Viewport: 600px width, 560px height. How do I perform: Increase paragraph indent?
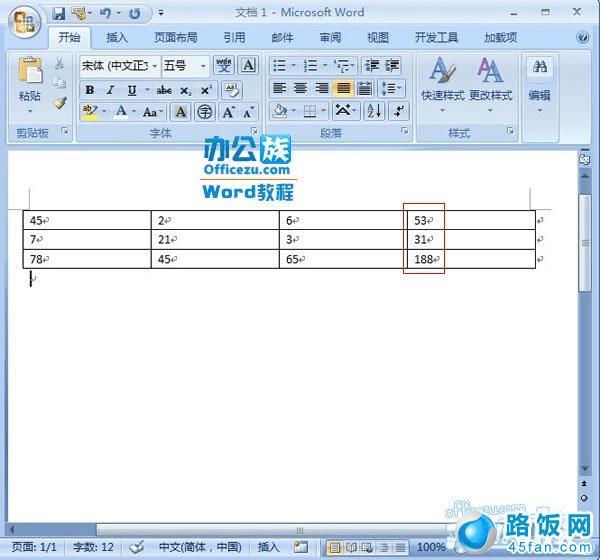pos(392,66)
